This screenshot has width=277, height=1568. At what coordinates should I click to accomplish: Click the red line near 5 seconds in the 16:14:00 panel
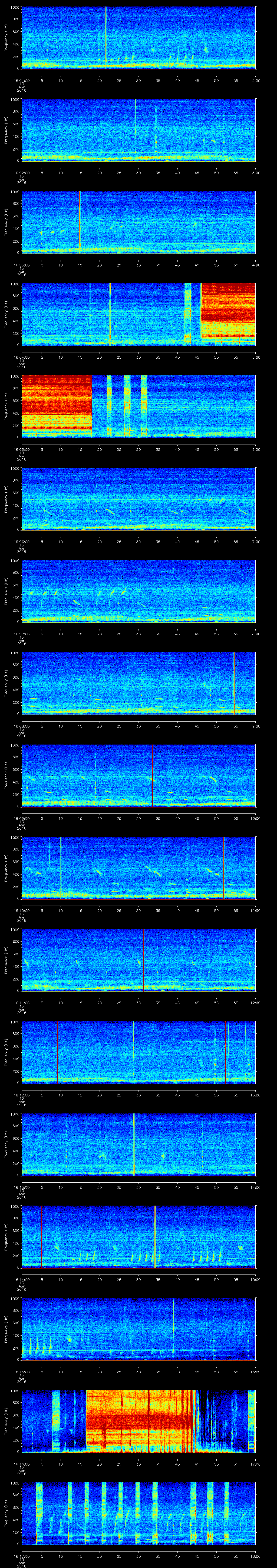click(41, 1236)
